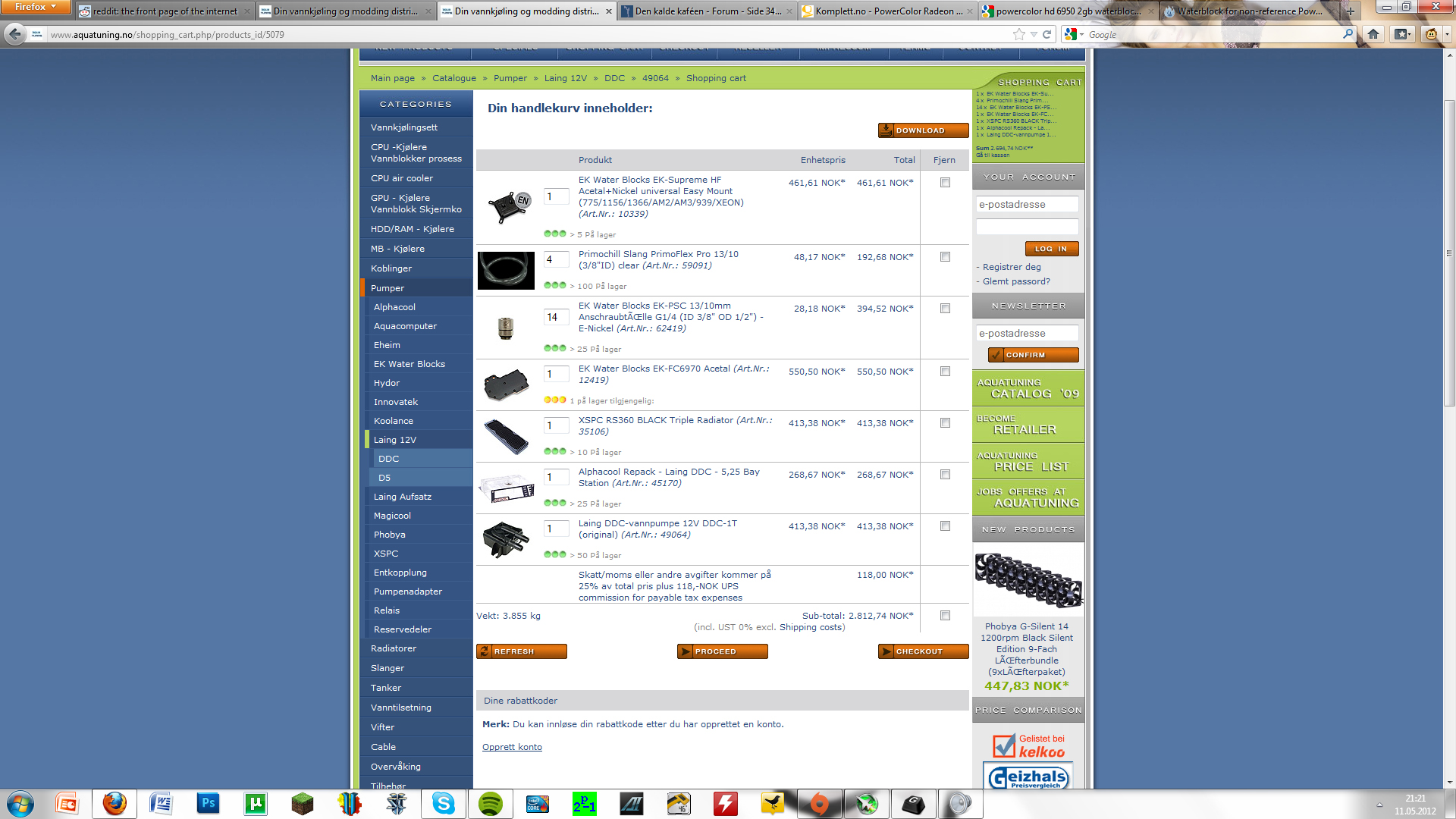Open Origin from the taskbar
1456x819 pixels.
(x=820, y=804)
